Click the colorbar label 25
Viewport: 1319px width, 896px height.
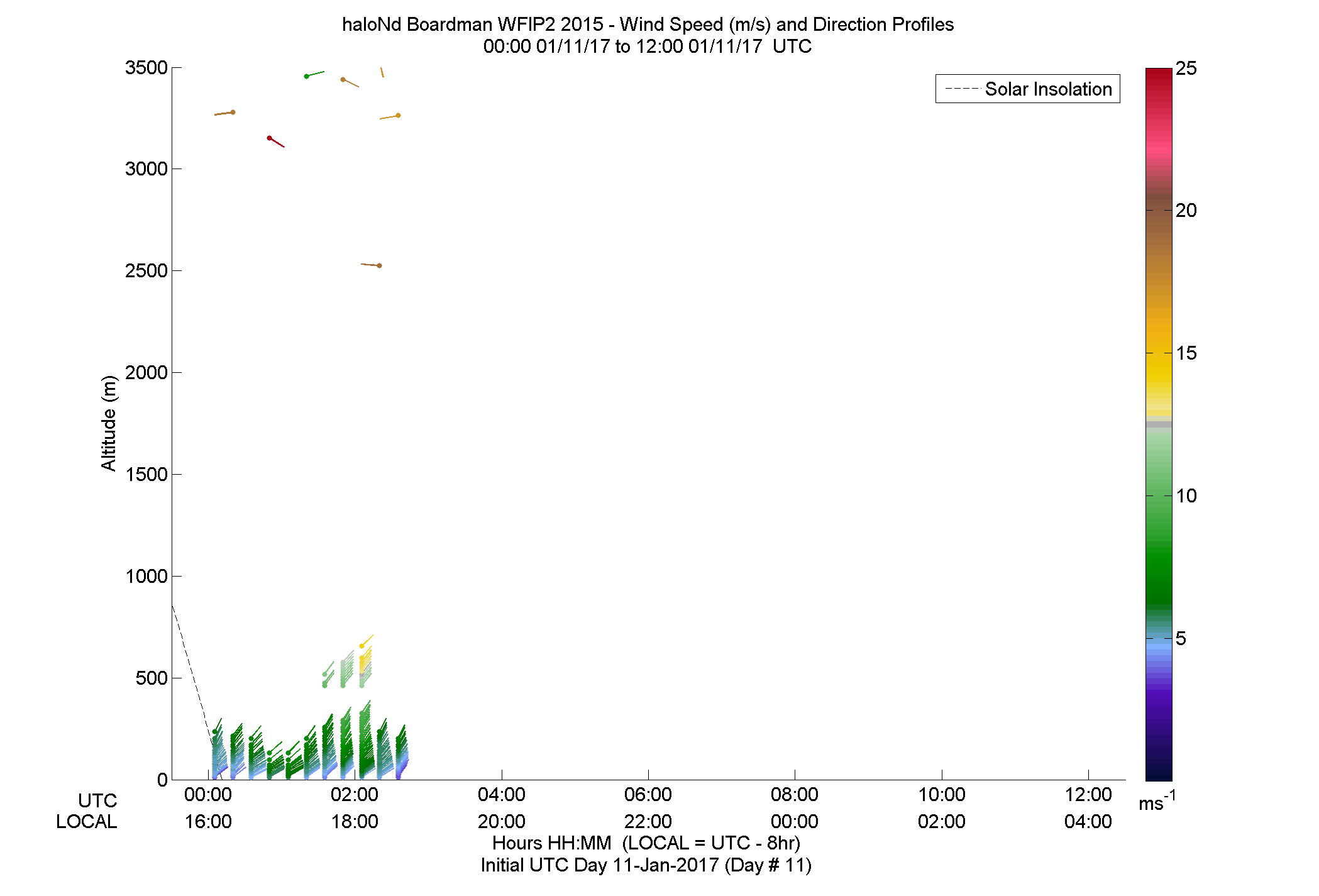1186,68
